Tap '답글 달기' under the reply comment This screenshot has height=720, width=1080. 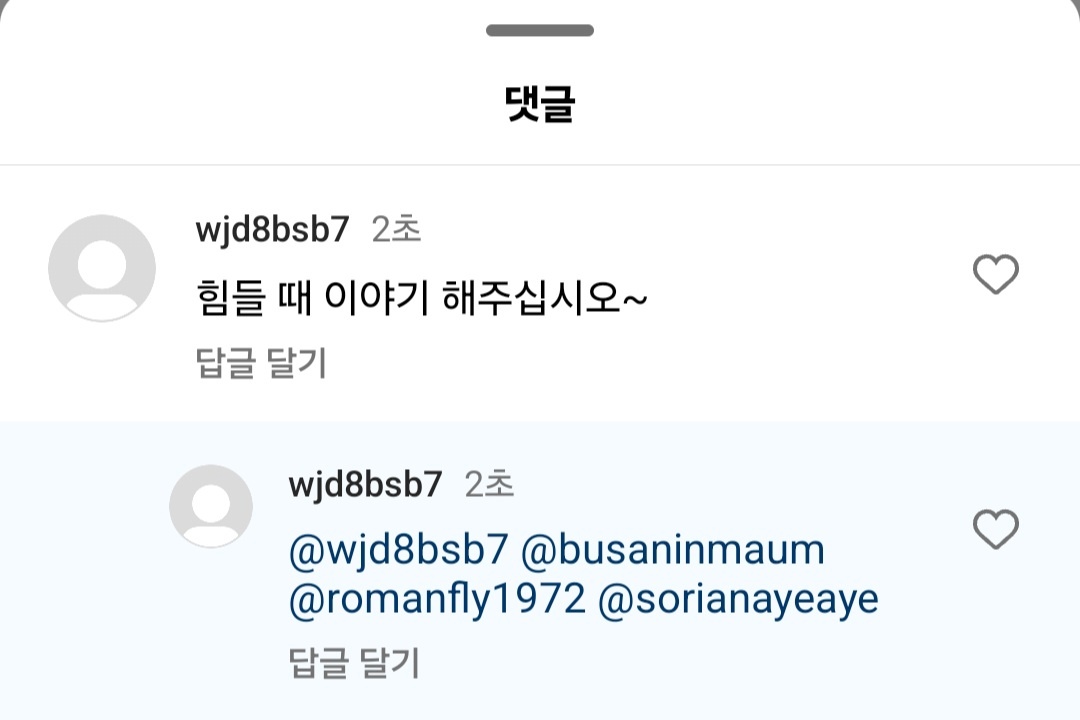354,663
